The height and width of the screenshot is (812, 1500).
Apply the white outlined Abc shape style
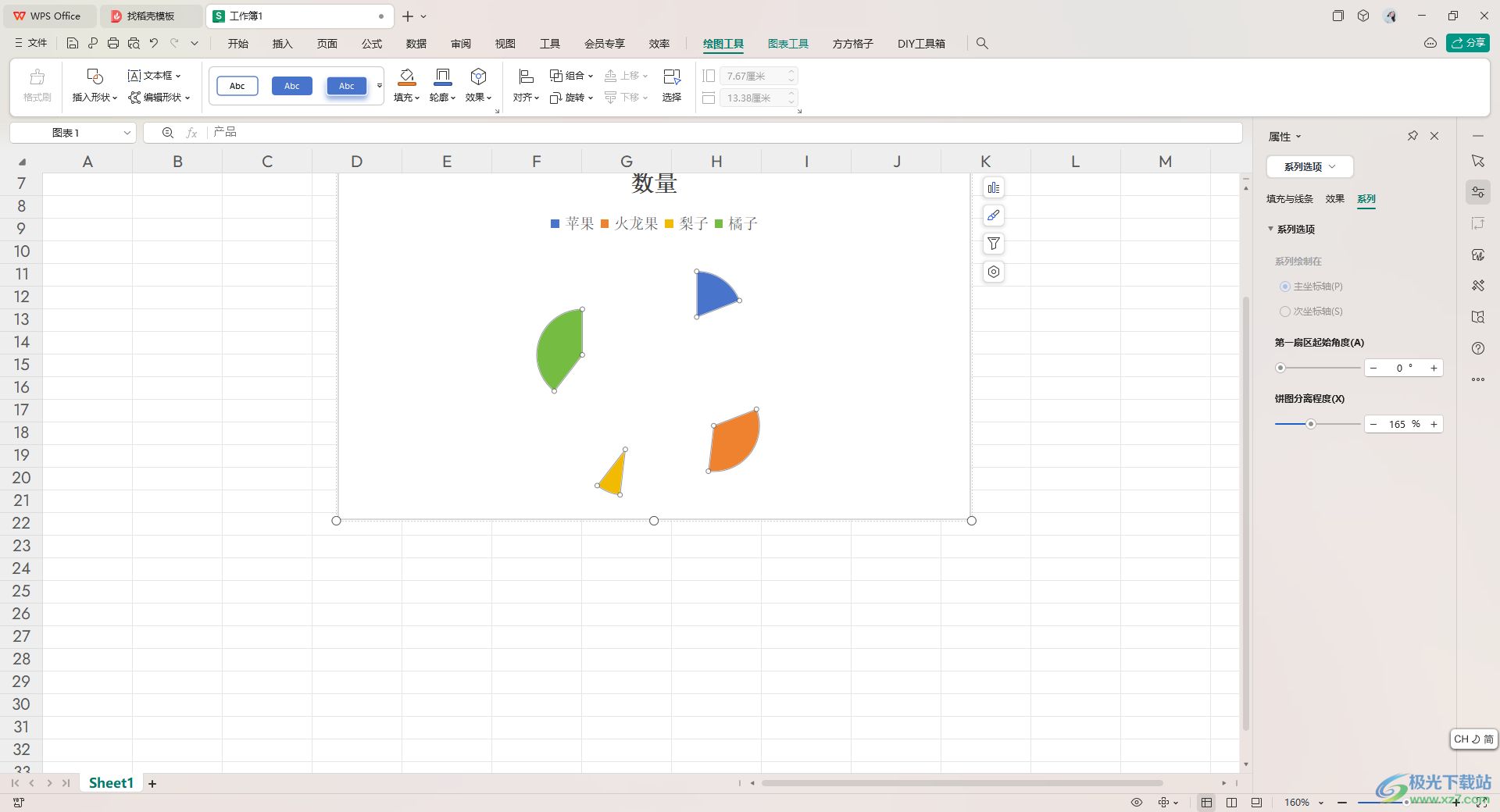(237, 86)
